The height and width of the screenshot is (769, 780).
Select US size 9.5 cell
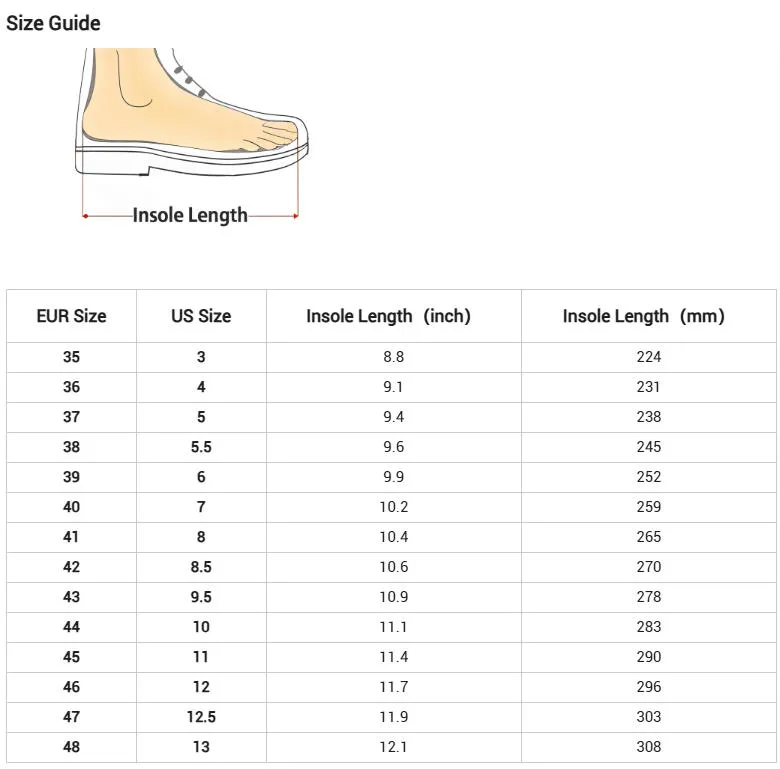coord(201,597)
